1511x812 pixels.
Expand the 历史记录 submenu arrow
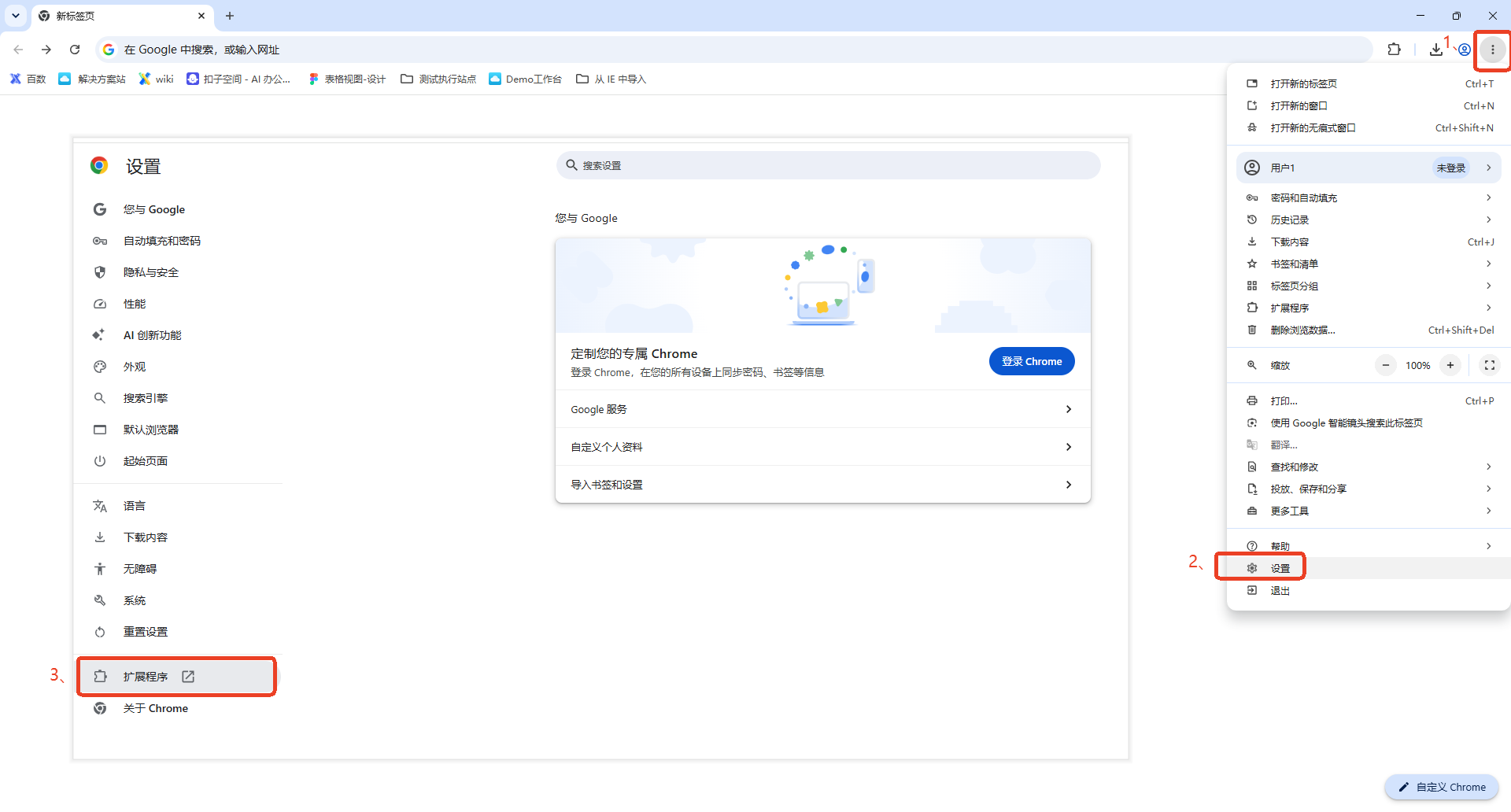pos(1489,220)
